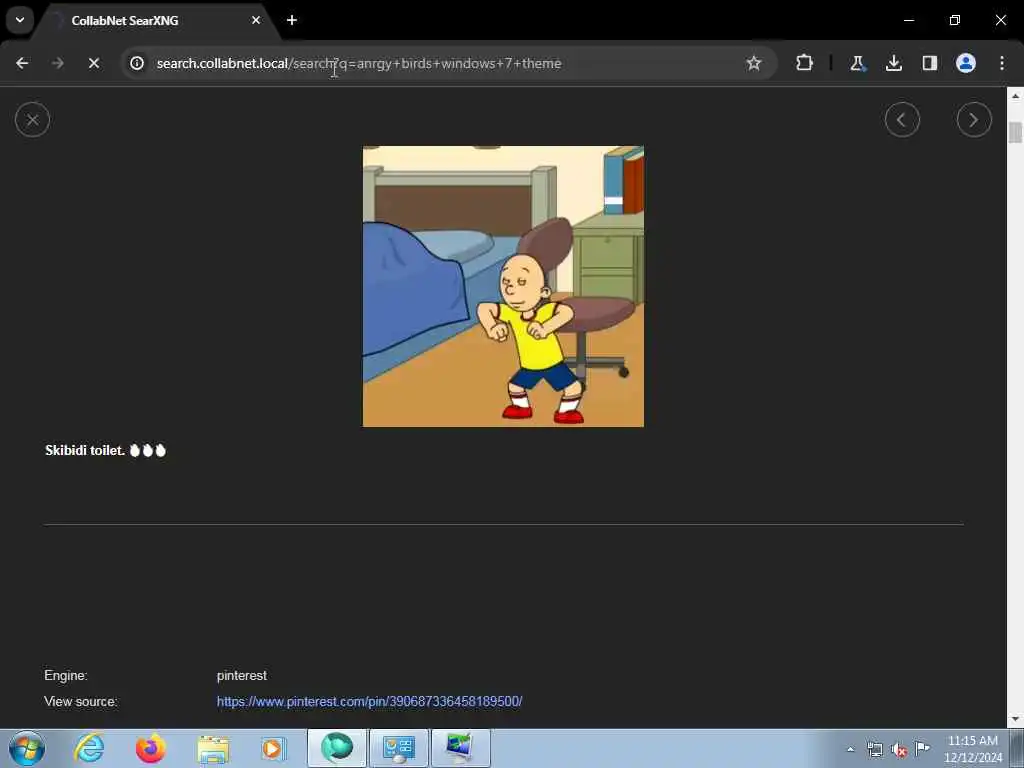The image size is (1024, 768).
Task: Open a new browser tab
Action: (x=292, y=20)
